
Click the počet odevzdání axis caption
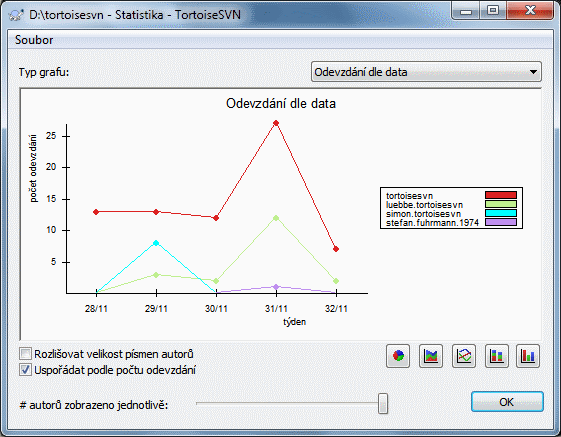[x=33, y=168]
